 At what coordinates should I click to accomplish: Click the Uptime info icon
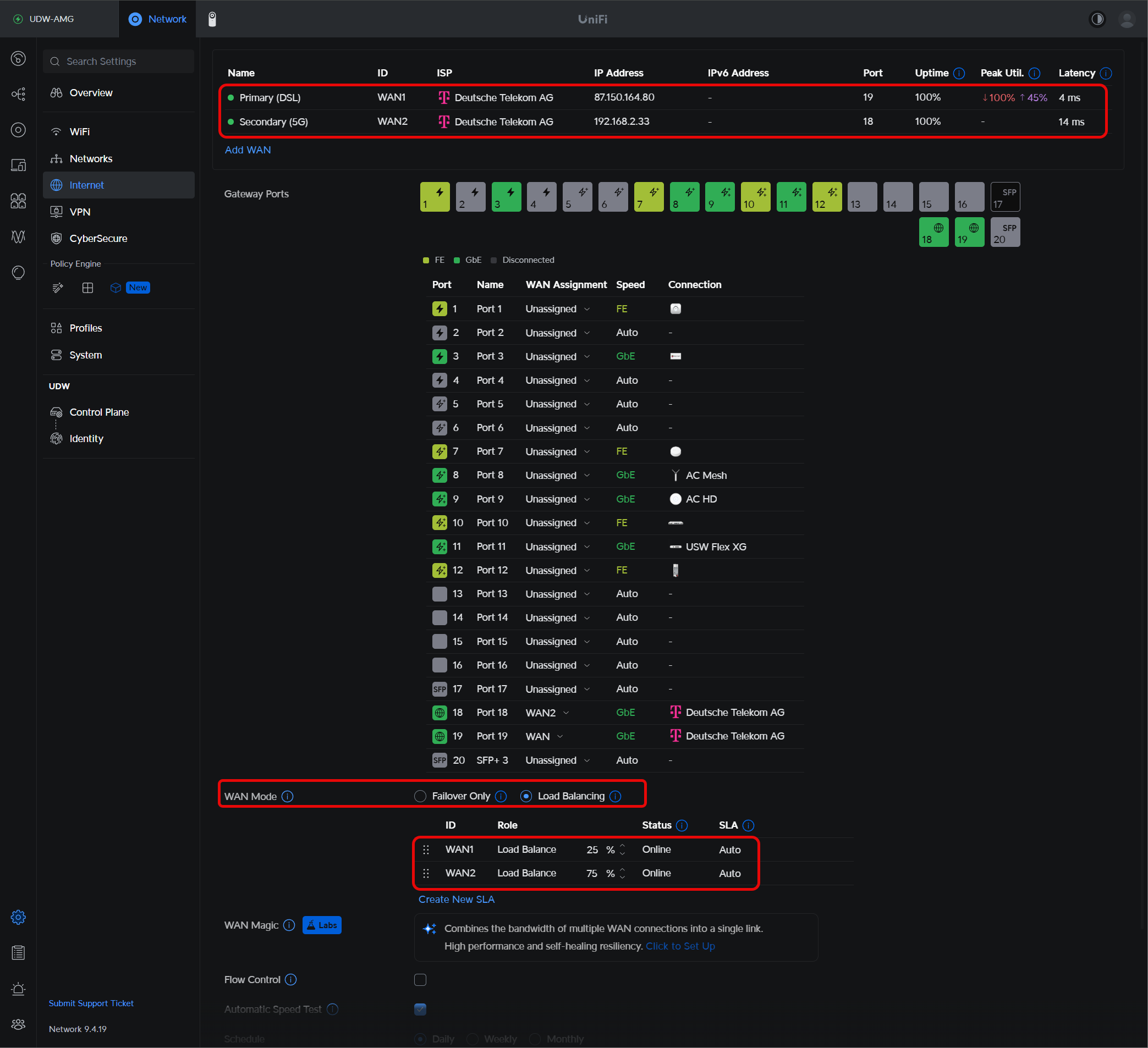click(959, 73)
